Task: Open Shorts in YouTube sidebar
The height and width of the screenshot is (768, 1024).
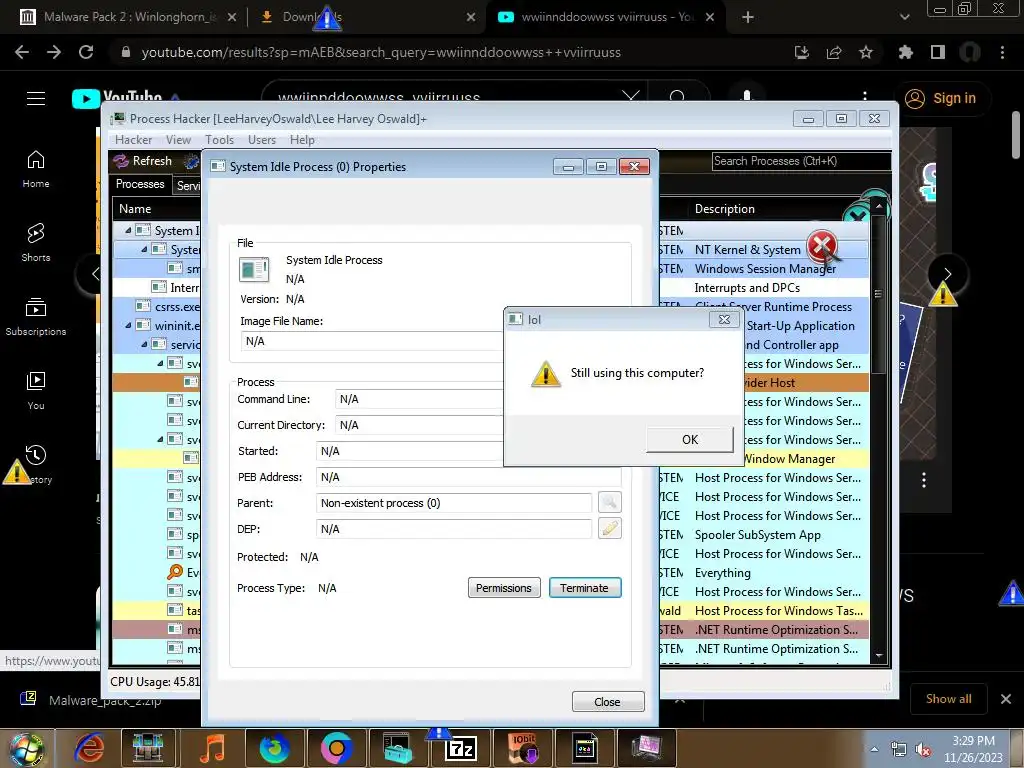Action: point(36,242)
